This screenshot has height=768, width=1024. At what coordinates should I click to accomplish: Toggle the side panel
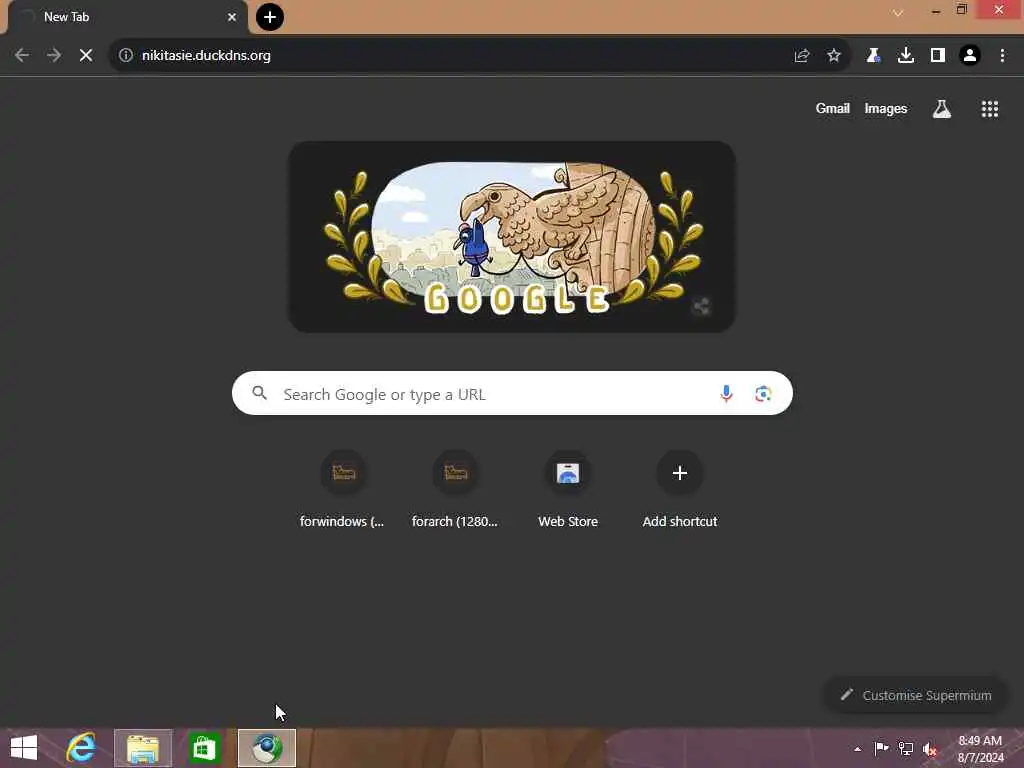[x=938, y=56]
